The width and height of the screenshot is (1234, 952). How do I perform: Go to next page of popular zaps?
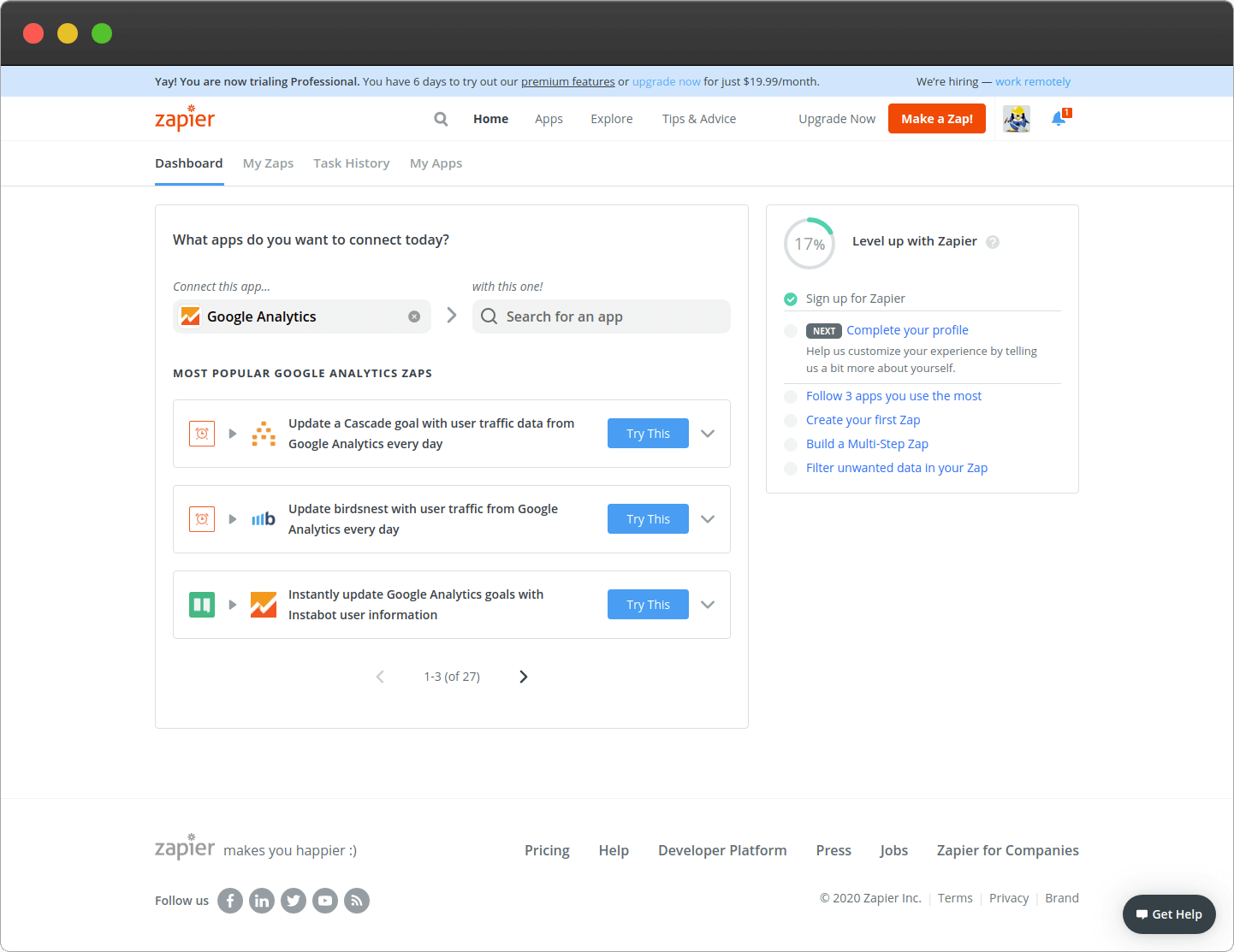pyautogui.click(x=524, y=677)
